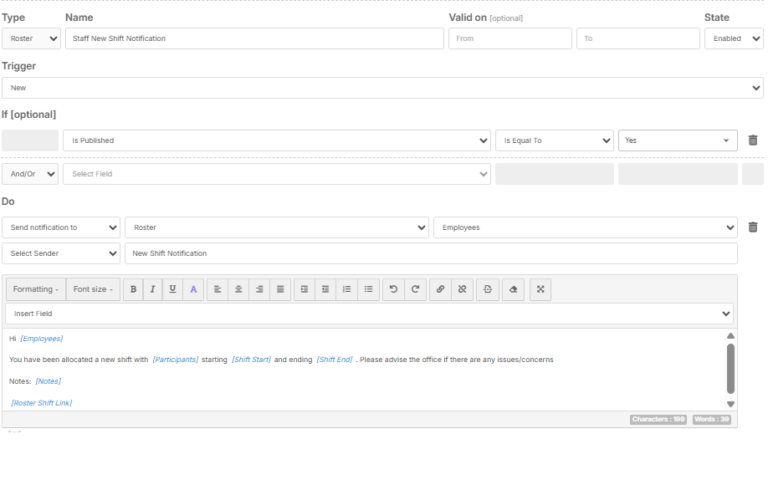
Task: Click the Roster Shift Link placeholder
Action: pyautogui.click(x=41, y=403)
